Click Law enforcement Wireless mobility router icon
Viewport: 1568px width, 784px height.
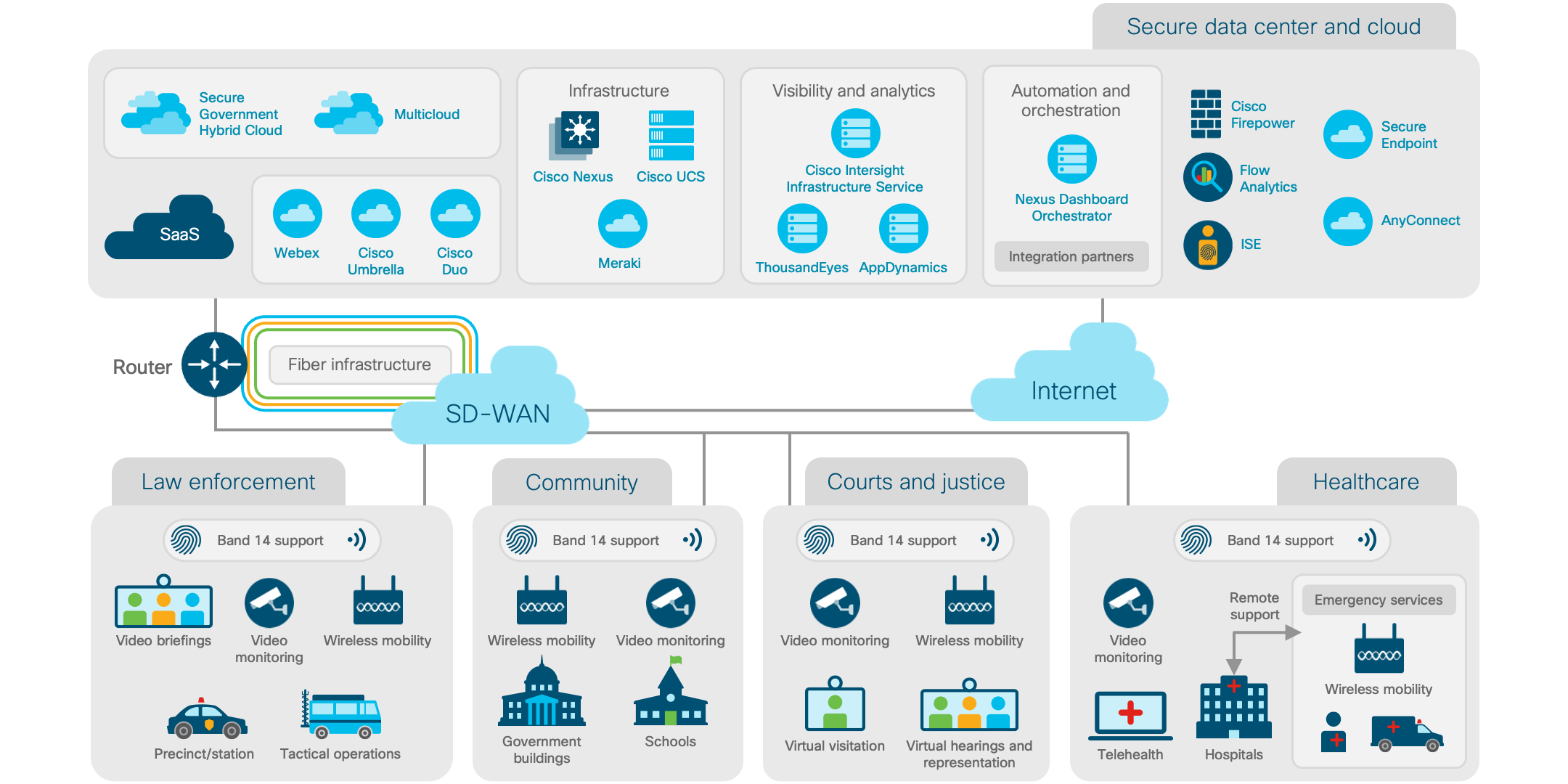point(377,600)
